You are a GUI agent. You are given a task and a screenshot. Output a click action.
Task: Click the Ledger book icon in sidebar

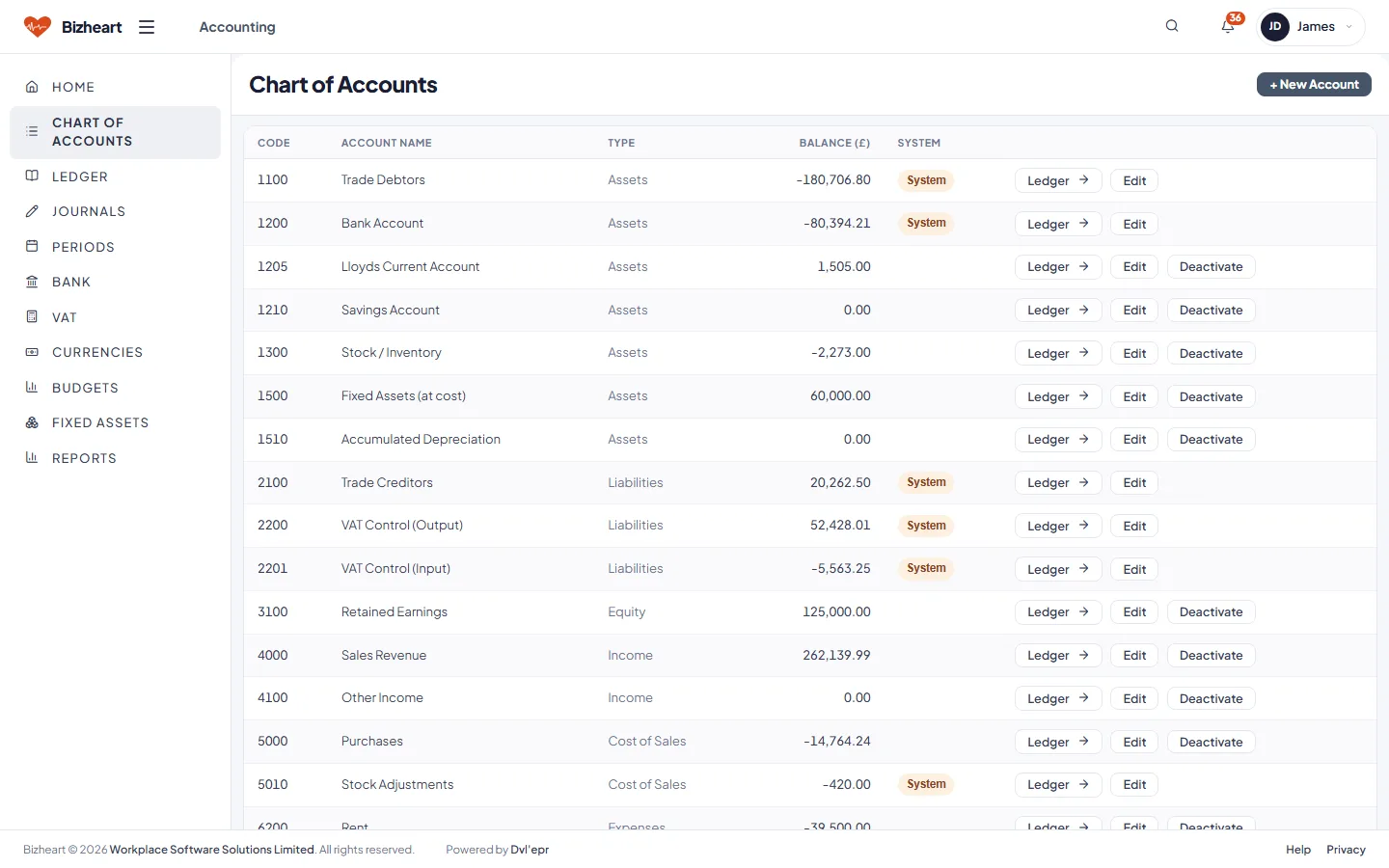(32, 176)
